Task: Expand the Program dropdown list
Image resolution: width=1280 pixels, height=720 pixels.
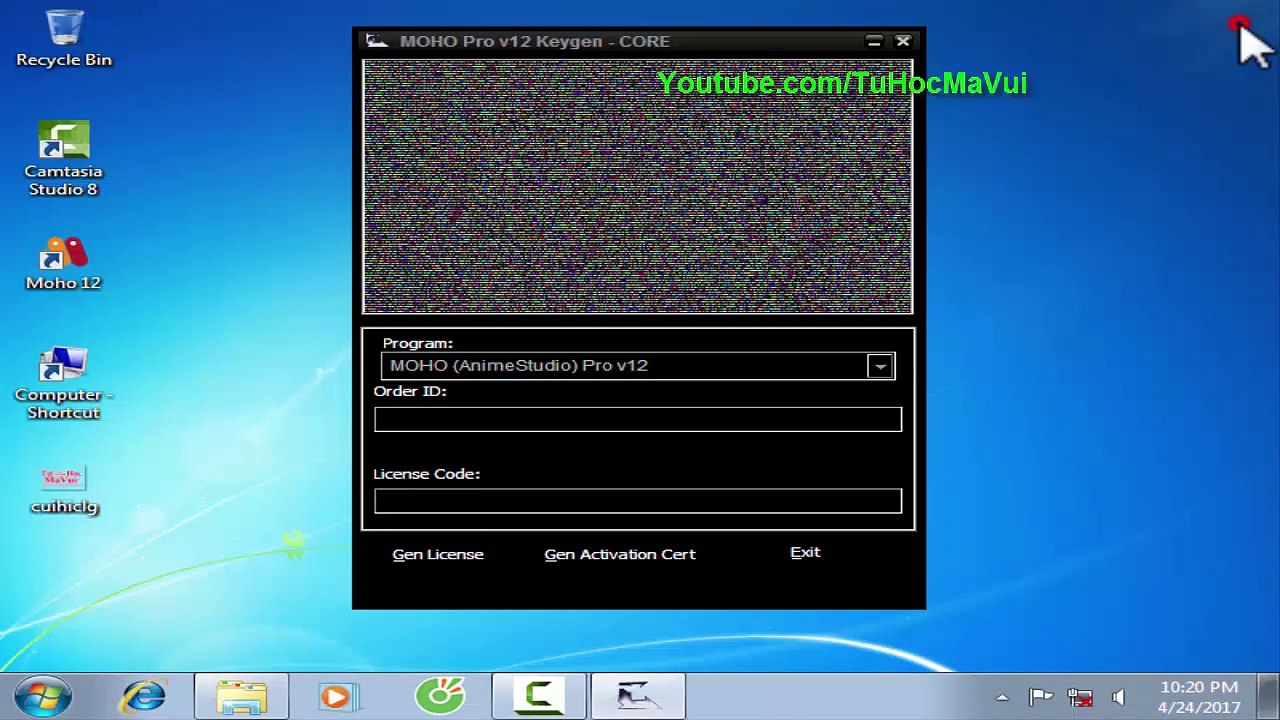Action: 880,366
